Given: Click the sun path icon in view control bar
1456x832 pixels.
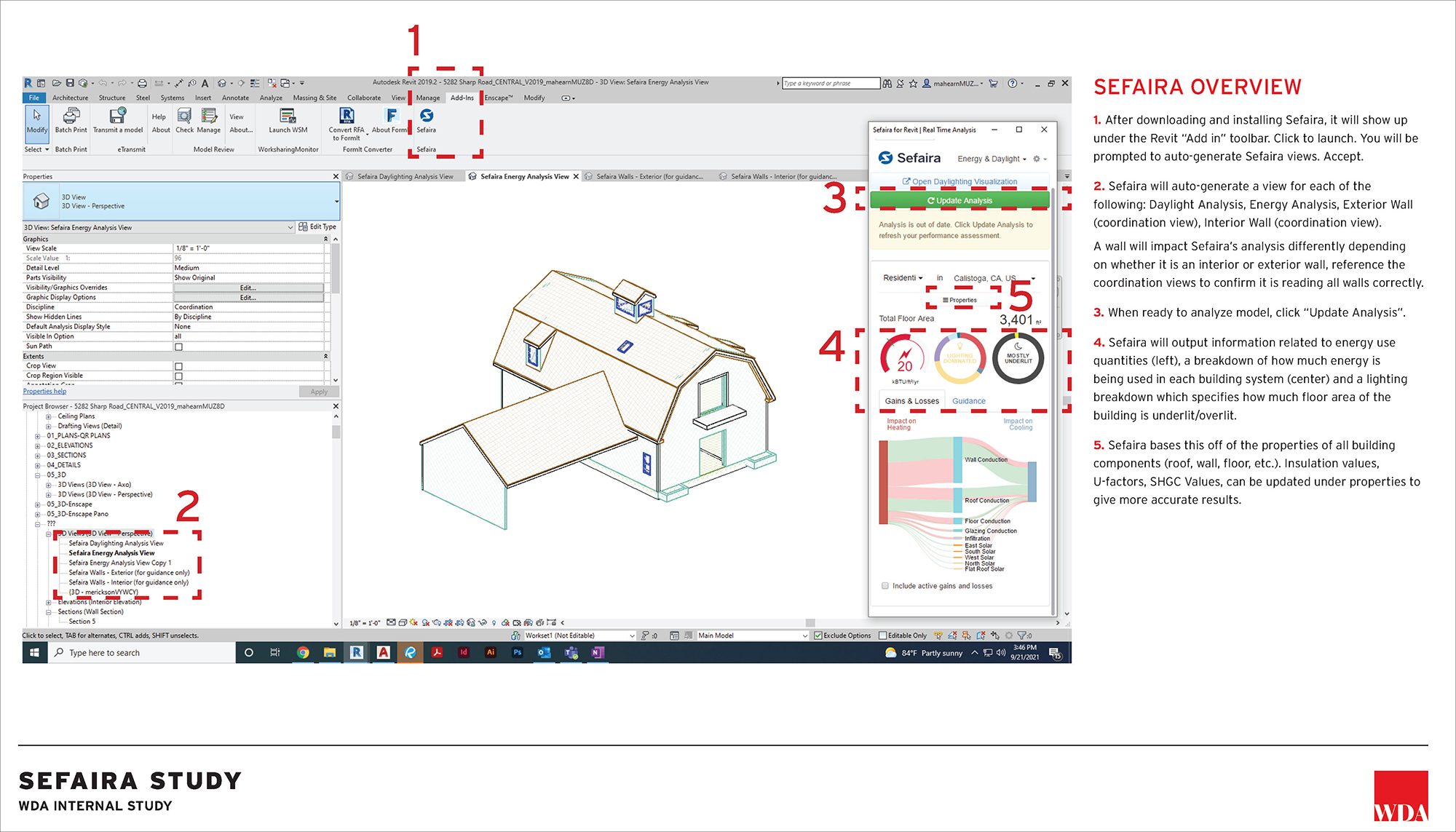Looking at the screenshot, I should coord(414,622).
